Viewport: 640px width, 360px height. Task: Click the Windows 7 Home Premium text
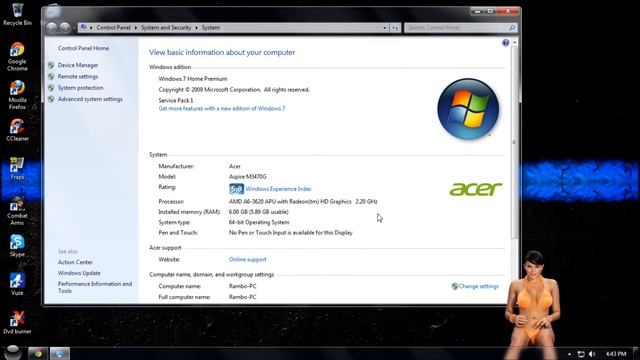pos(193,79)
